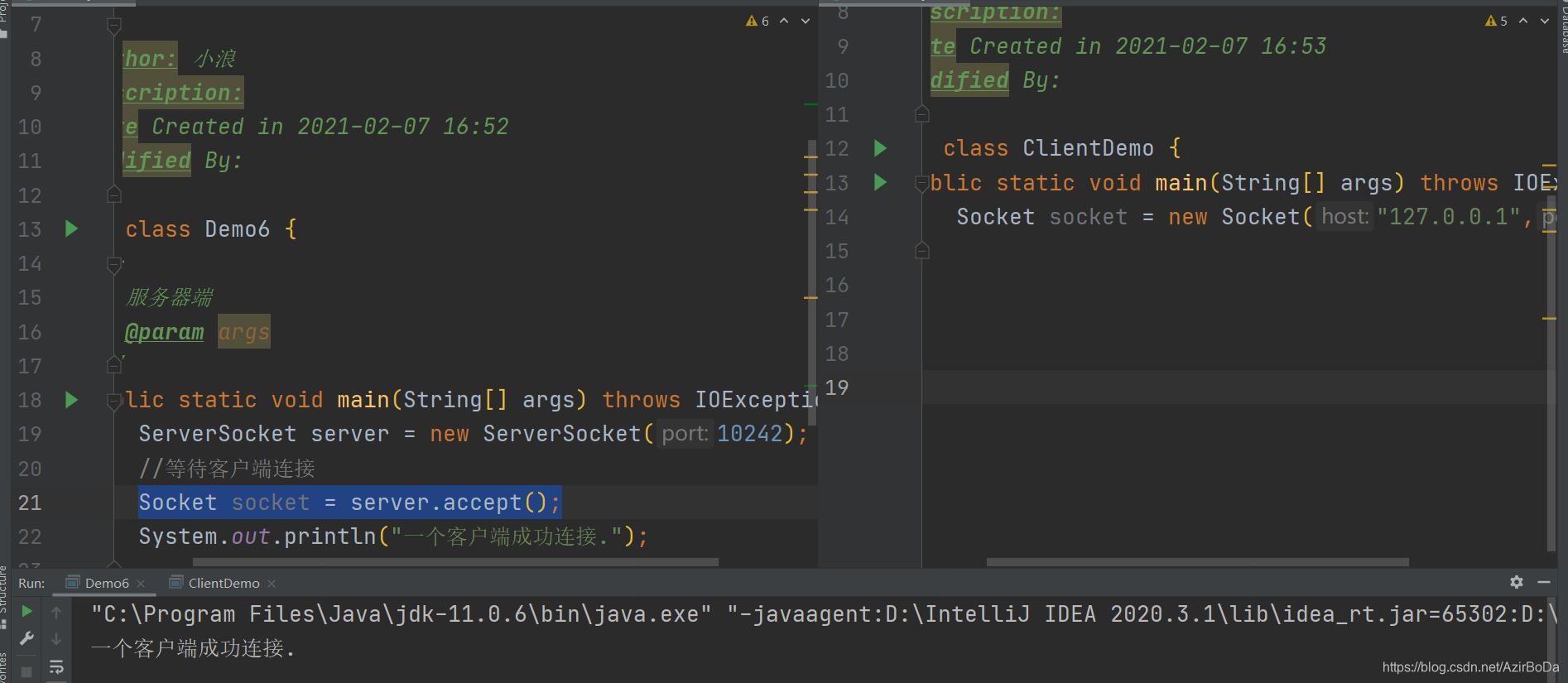The width and height of the screenshot is (1568, 683).
Task: Rerun Demo6 in the Run panel
Action: 26,612
